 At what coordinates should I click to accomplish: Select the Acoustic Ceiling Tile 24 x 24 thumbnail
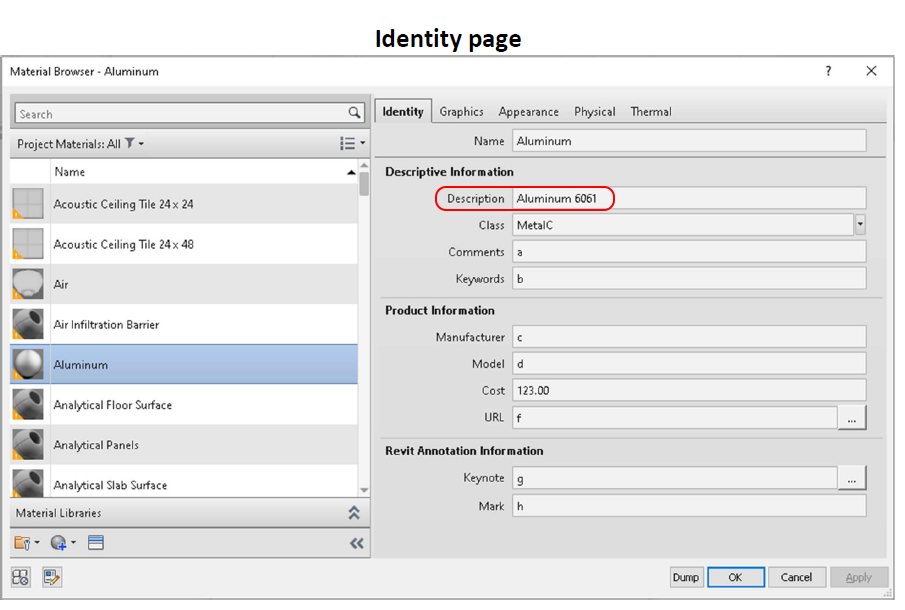(28, 204)
